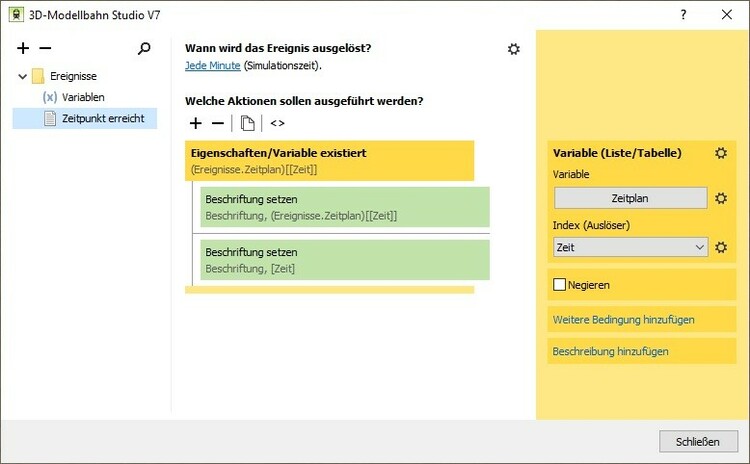Screen dimensions: 750x464
Task: Copy action using the clipboard icon
Action: tap(247, 123)
